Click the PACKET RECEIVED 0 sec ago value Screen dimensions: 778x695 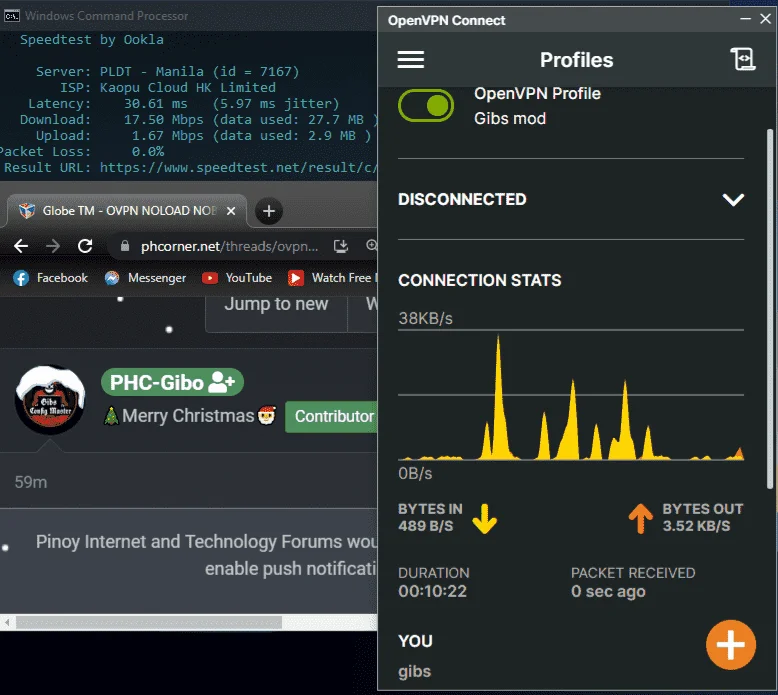tap(608, 591)
